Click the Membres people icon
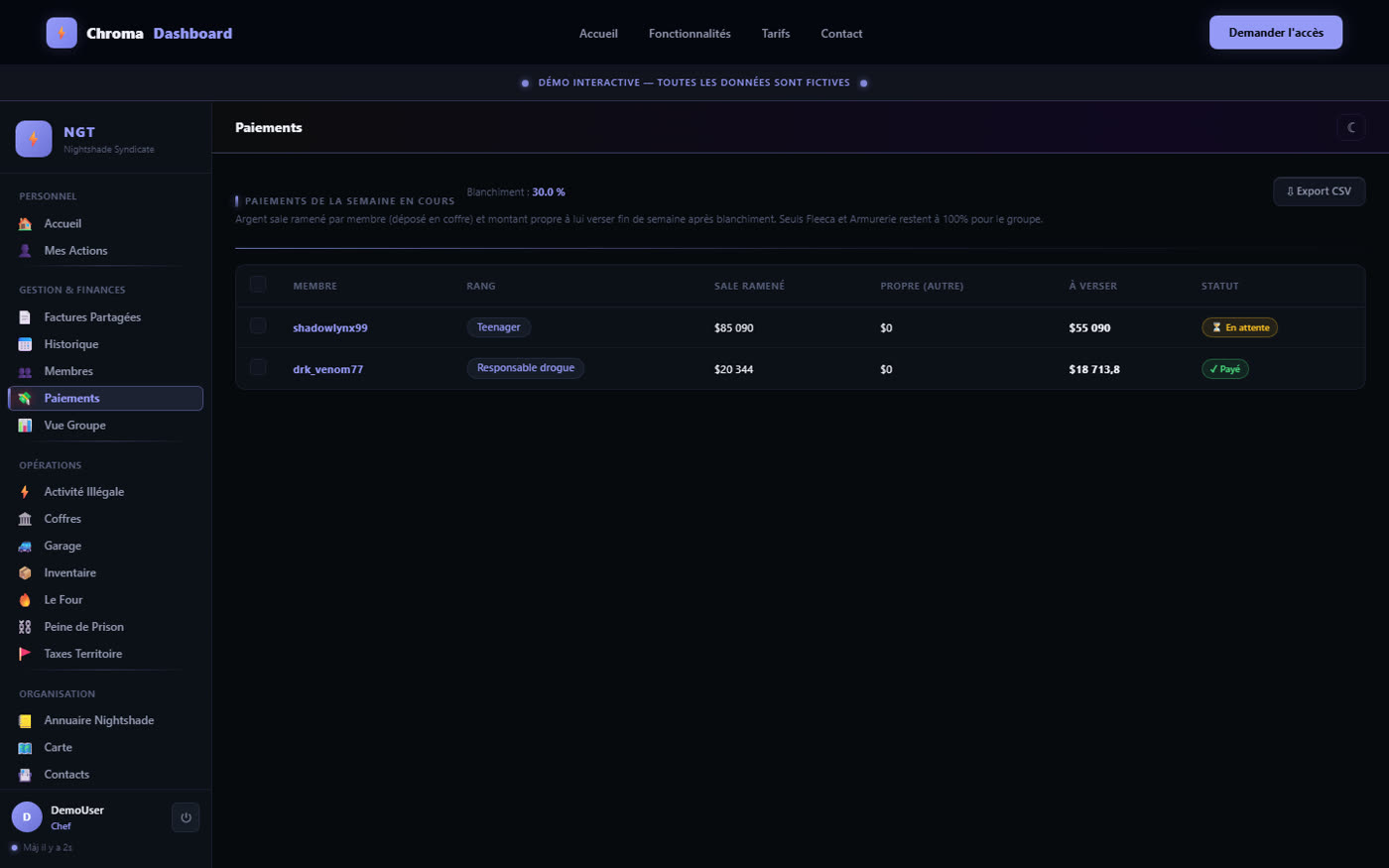 [25, 371]
